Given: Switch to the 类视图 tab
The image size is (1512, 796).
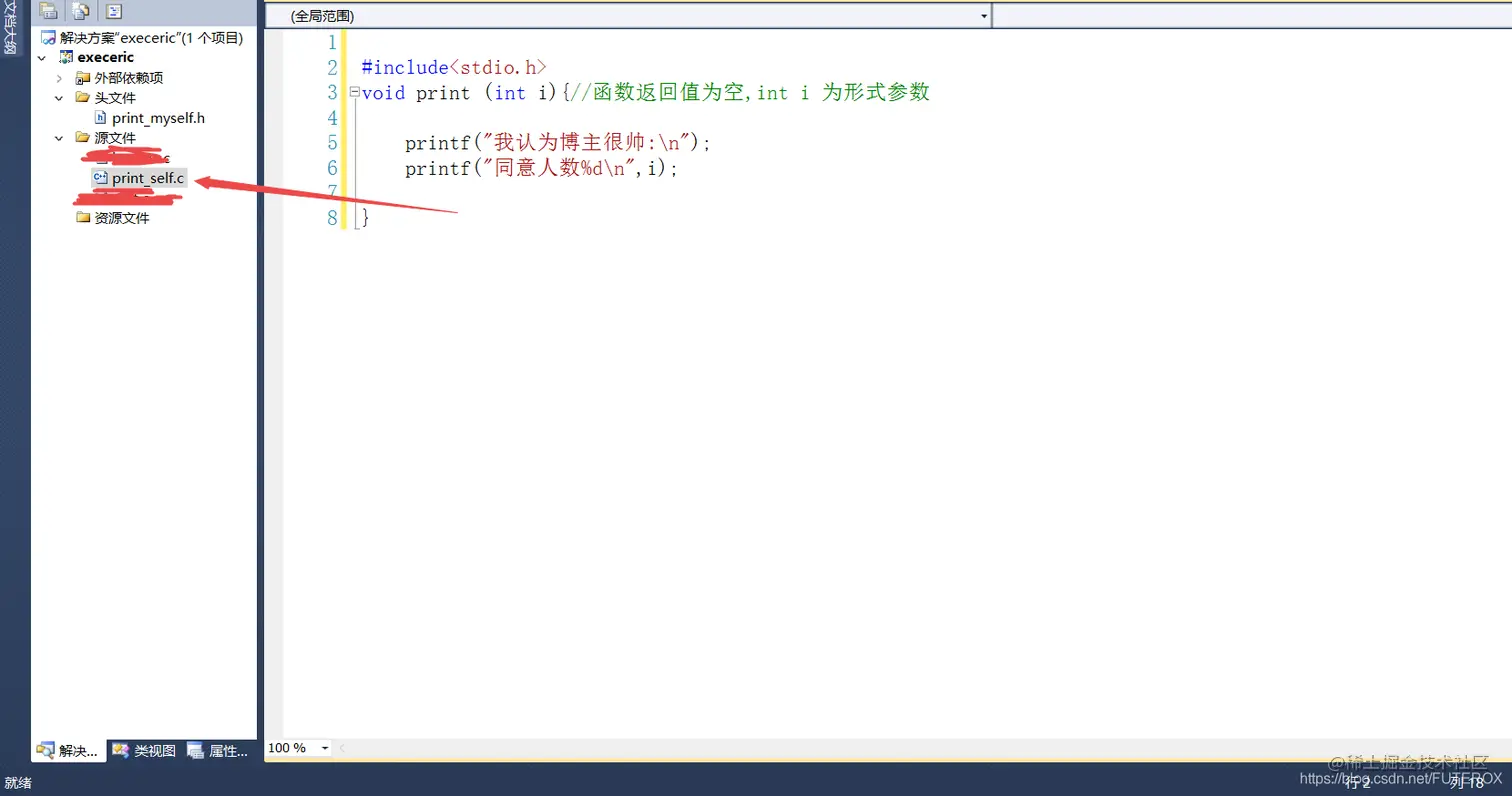Looking at the screenshot, I should [145, 751].
